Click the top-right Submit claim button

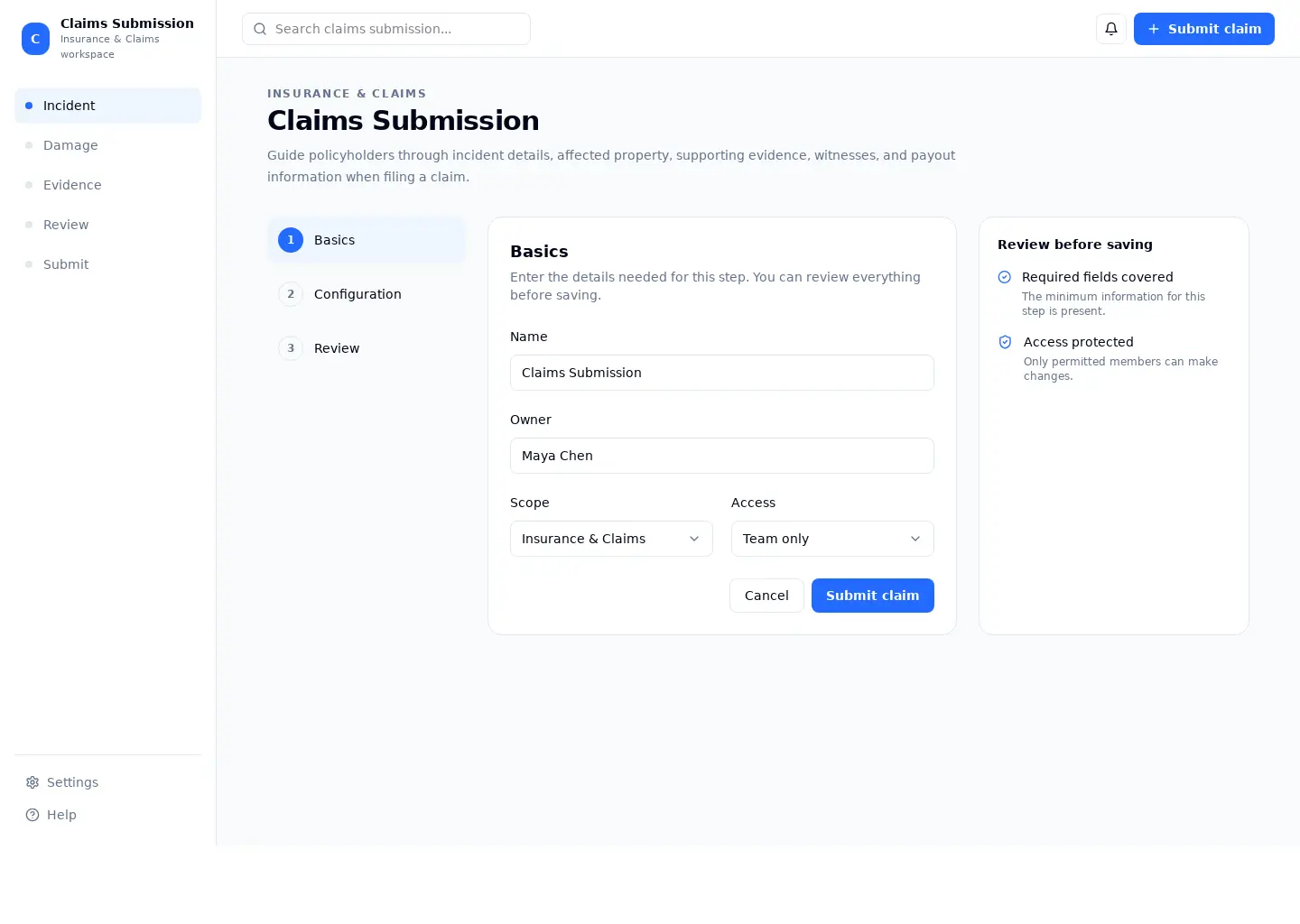pos(1203,29)
